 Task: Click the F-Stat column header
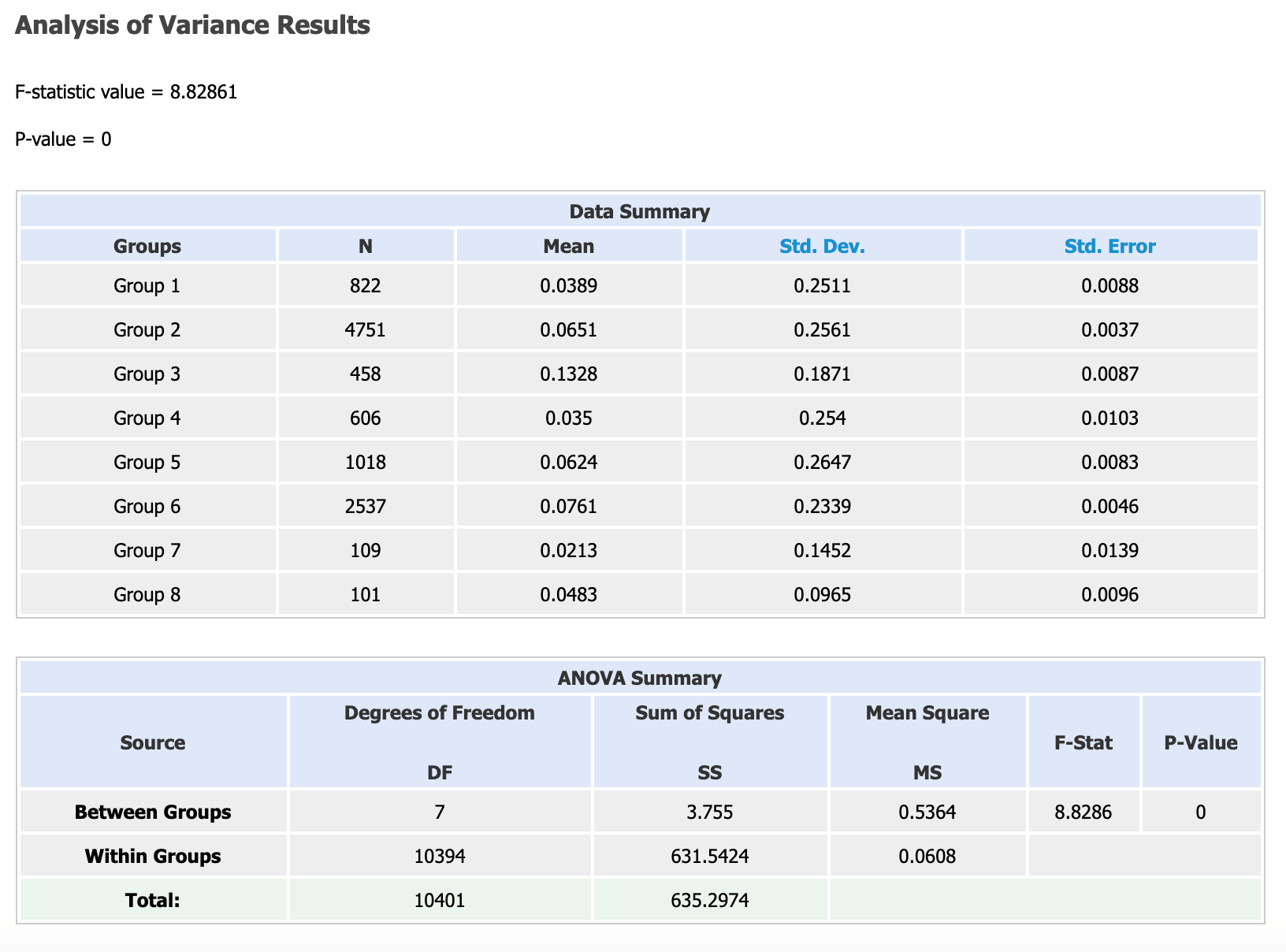coord(1083,743)
